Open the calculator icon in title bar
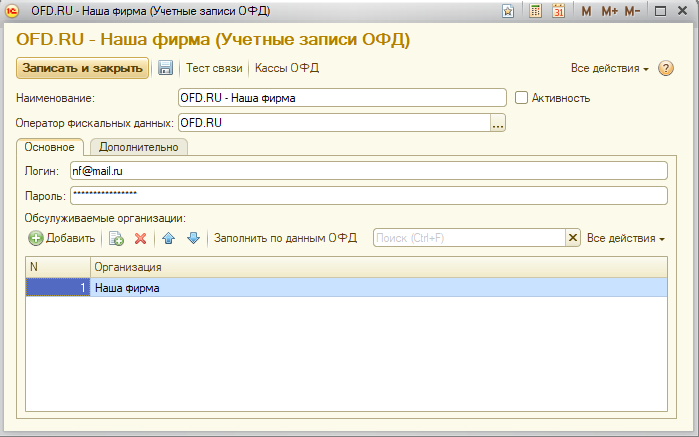 click(x=535, y=11)
